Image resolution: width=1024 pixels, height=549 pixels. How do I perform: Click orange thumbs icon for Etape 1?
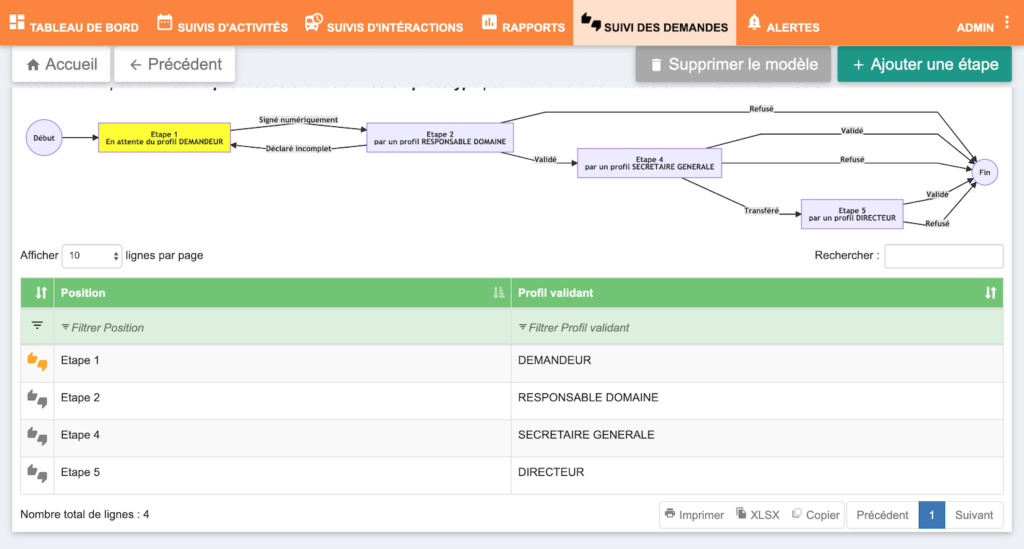(37, 361)
